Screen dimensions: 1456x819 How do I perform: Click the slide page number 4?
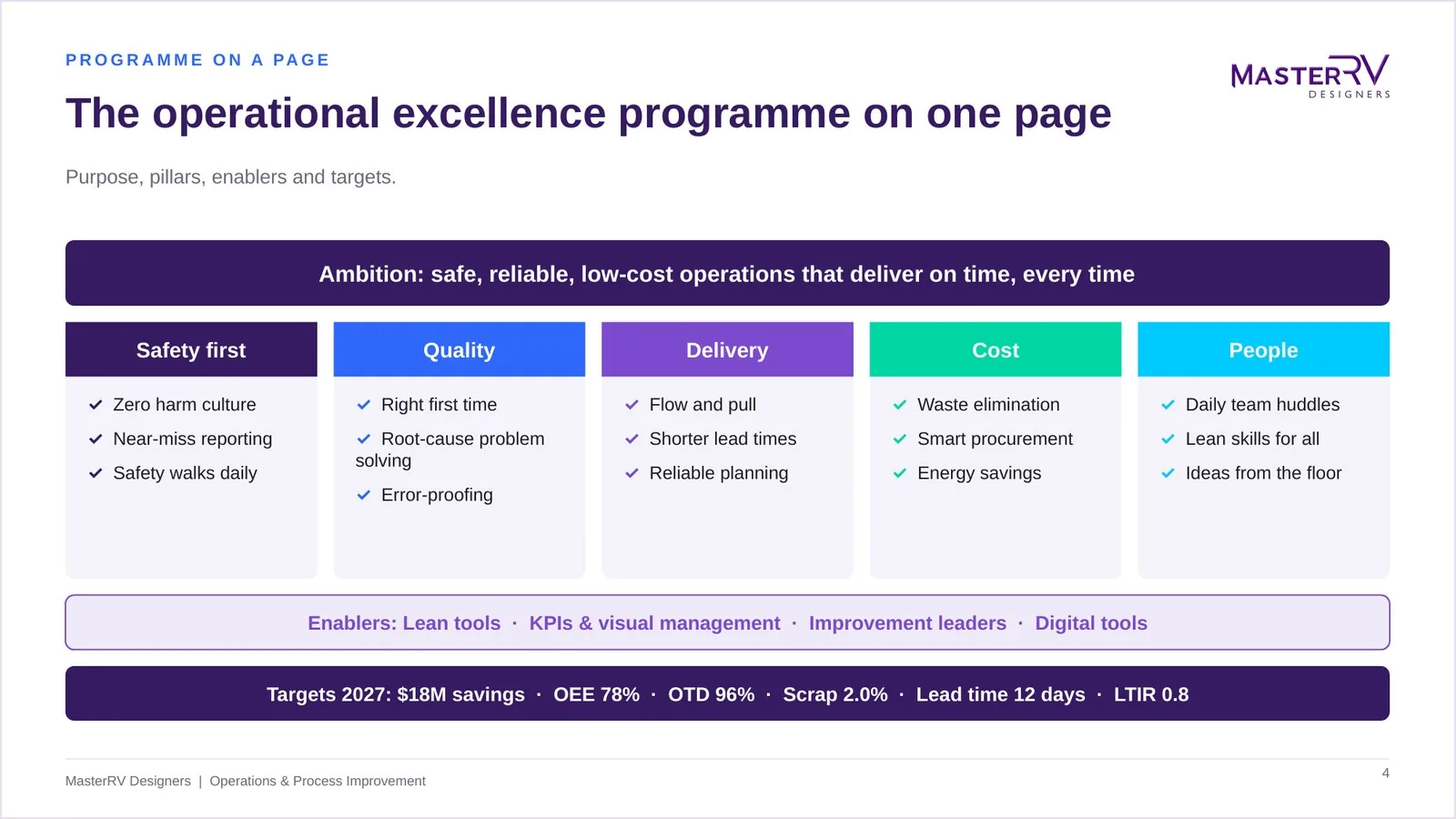pyautogui.click(x=1385, y=773)
